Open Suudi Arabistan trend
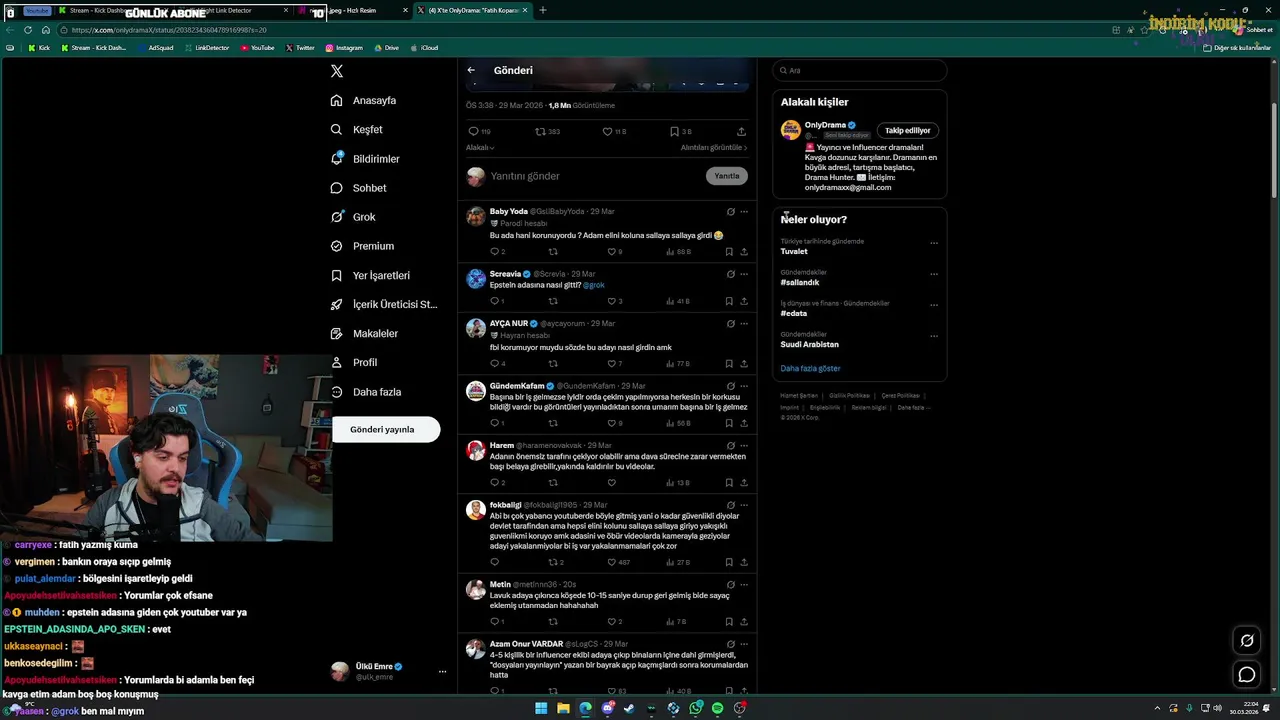The image size is (1280, 720). pos(810,344)
